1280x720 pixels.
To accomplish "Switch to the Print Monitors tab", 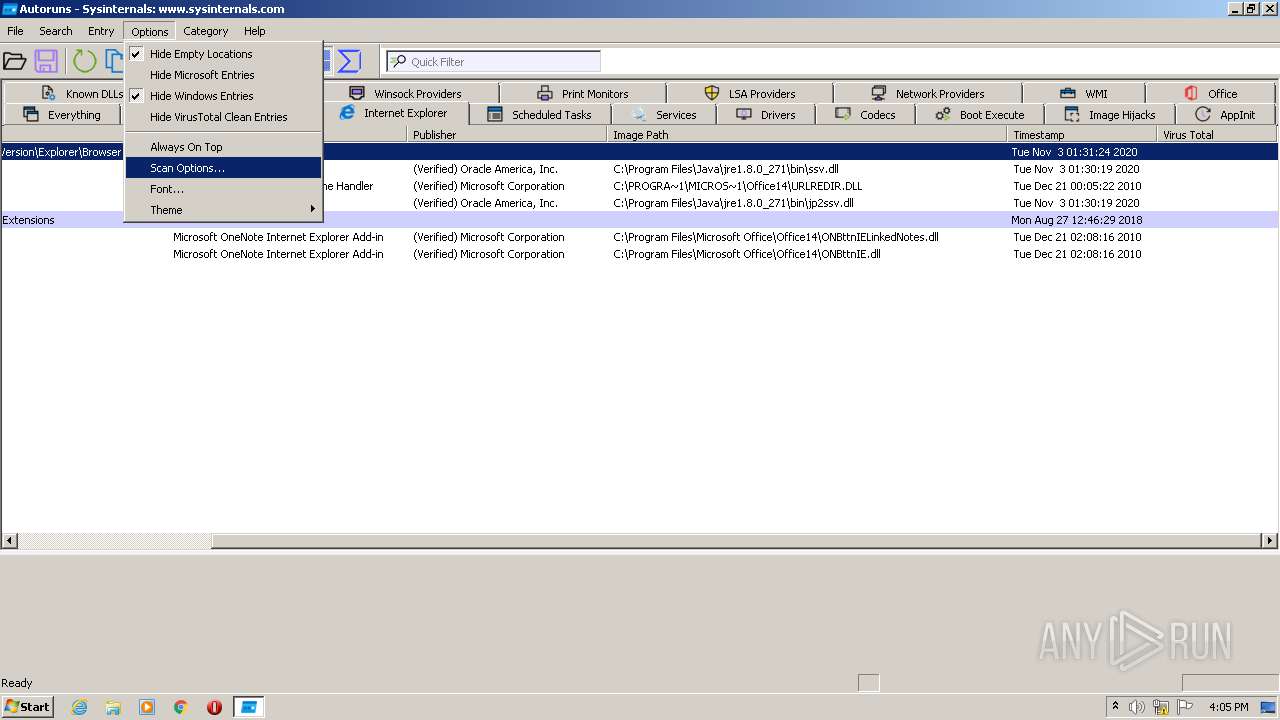I will (583, 93).
